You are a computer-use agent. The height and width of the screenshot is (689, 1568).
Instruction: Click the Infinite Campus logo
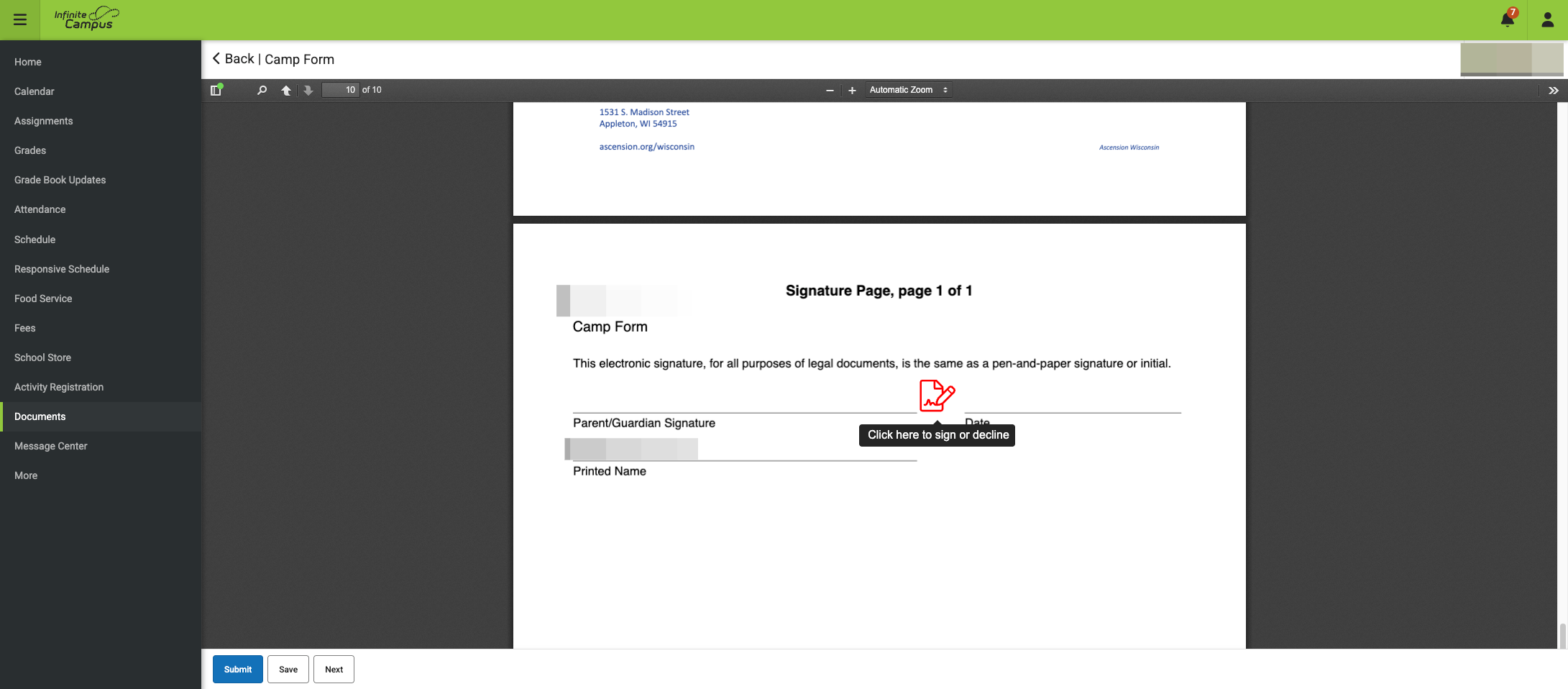tap(86, 19)
